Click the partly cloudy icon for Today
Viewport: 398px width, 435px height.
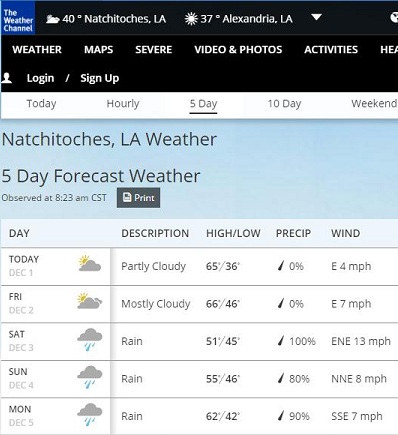click(89, 263)
